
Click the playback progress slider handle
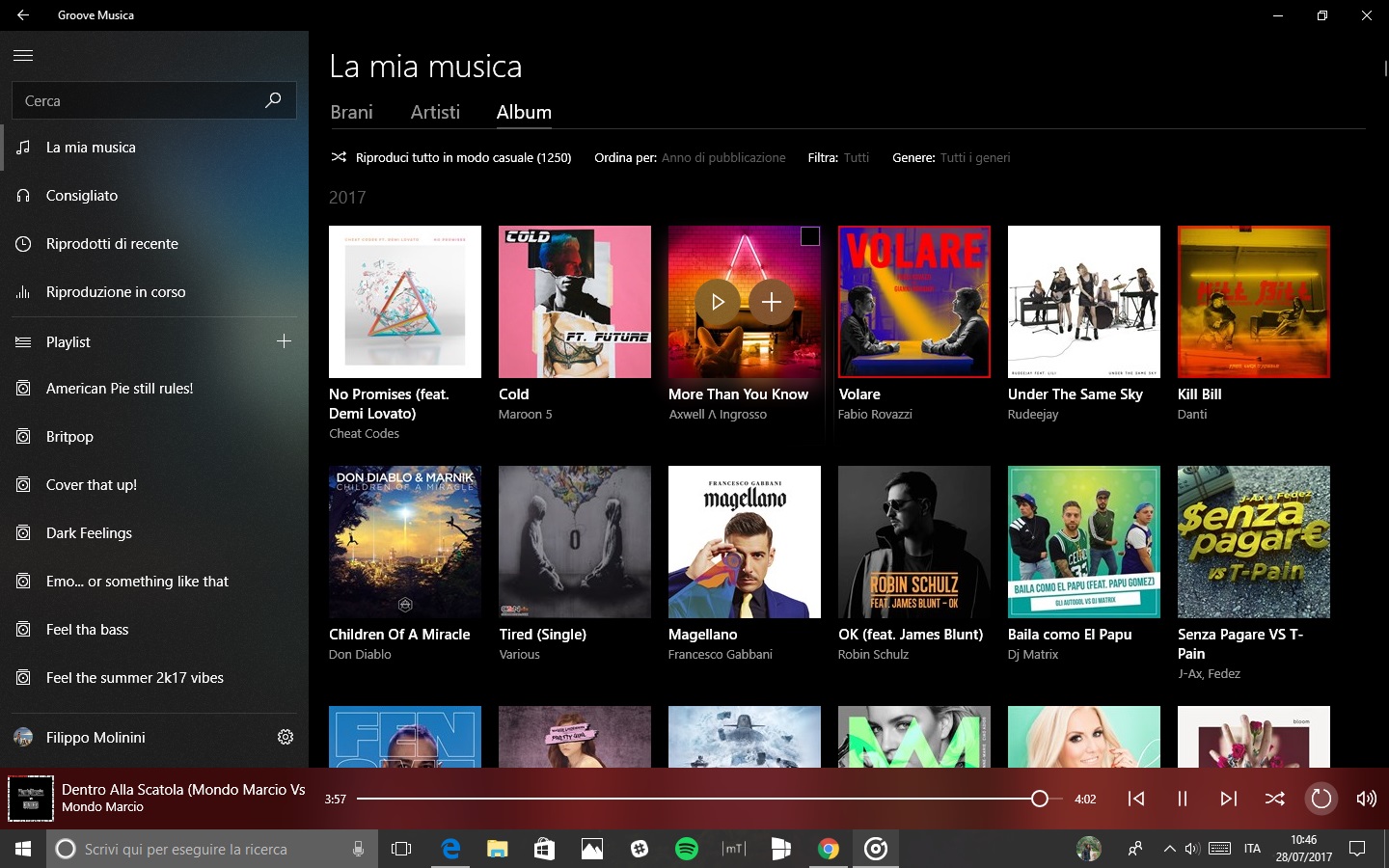click(x=1039, y=799)
